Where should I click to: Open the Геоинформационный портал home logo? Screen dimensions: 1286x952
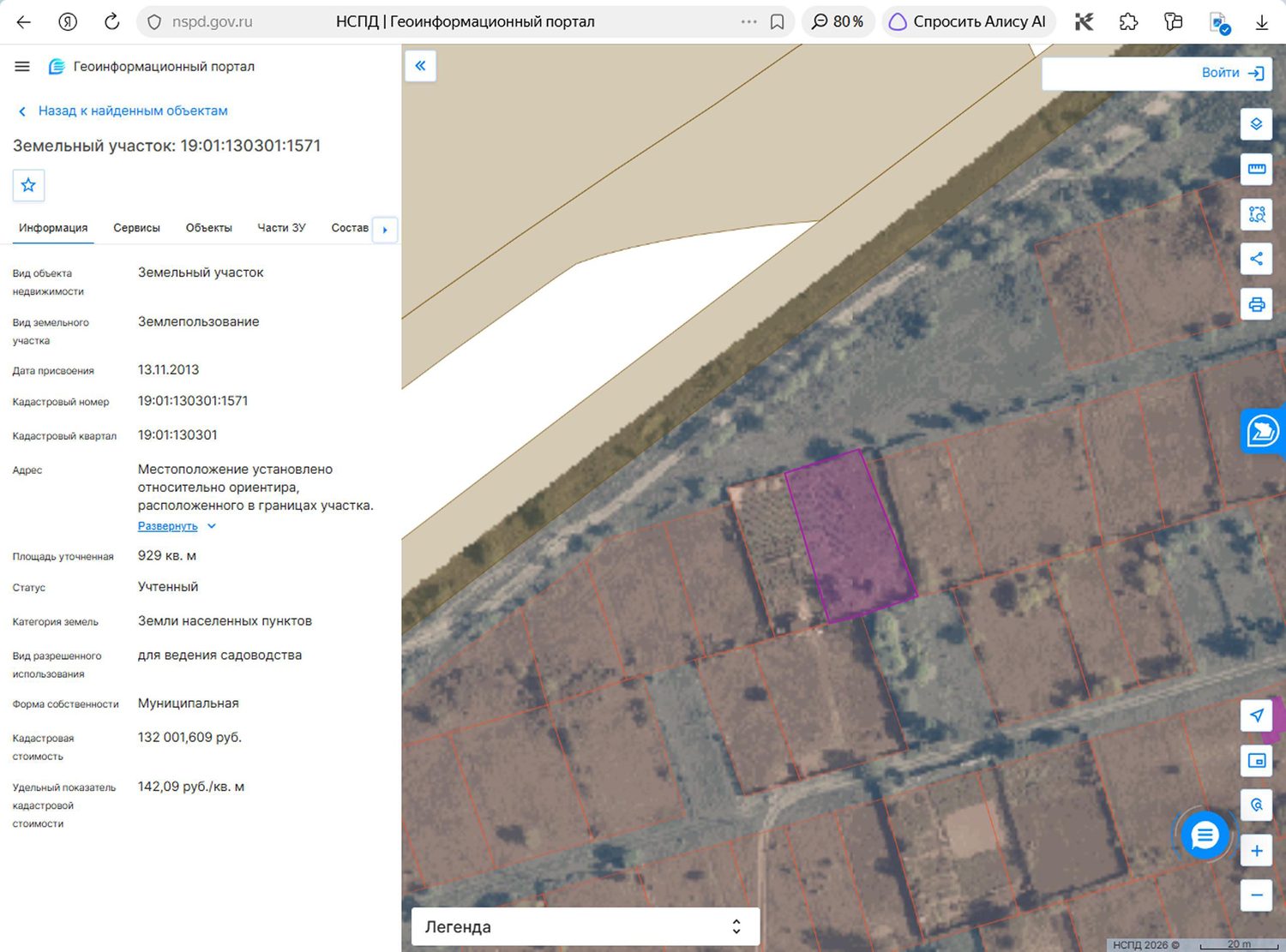152,67
